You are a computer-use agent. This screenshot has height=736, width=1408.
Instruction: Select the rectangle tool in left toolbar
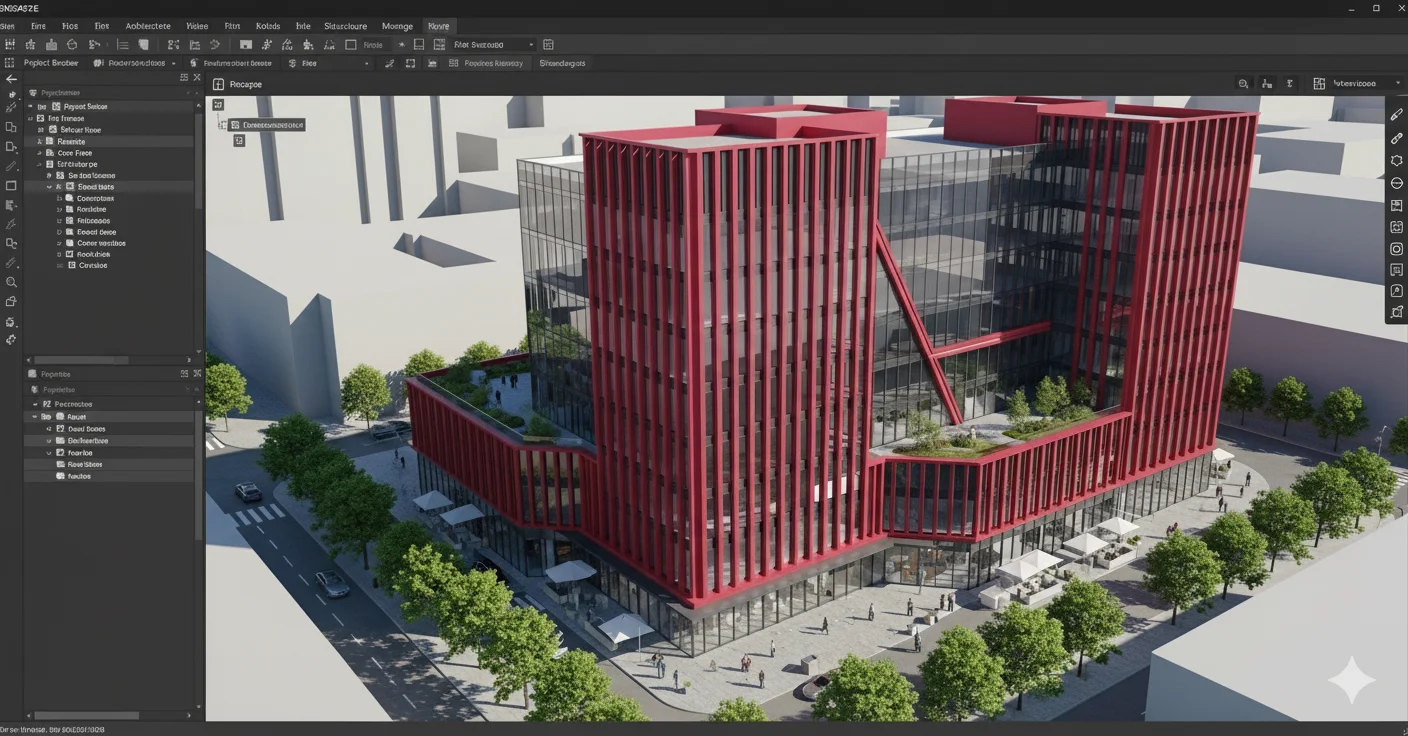[11, 186]
